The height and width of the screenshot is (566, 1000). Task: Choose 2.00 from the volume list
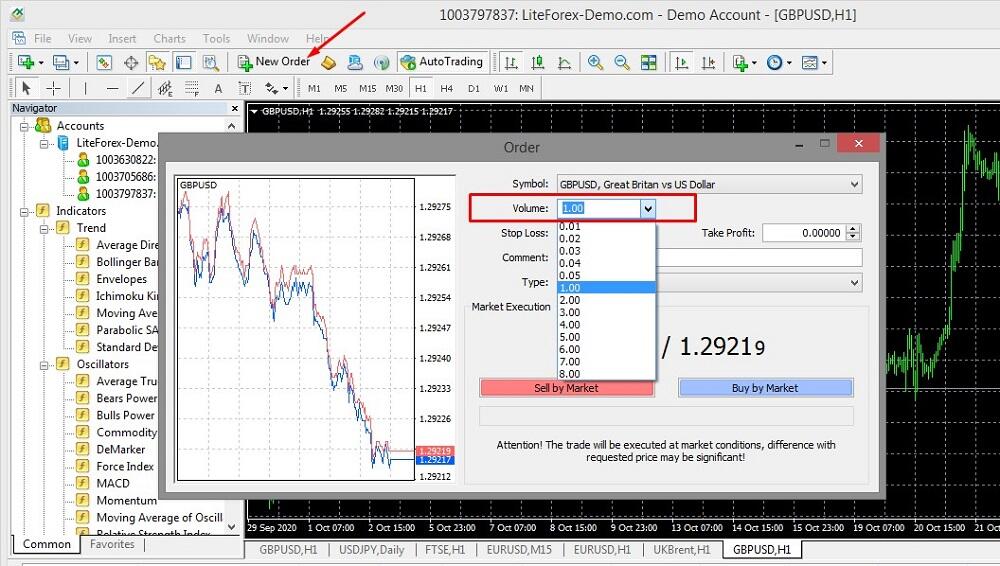click(x=607, y=300)
